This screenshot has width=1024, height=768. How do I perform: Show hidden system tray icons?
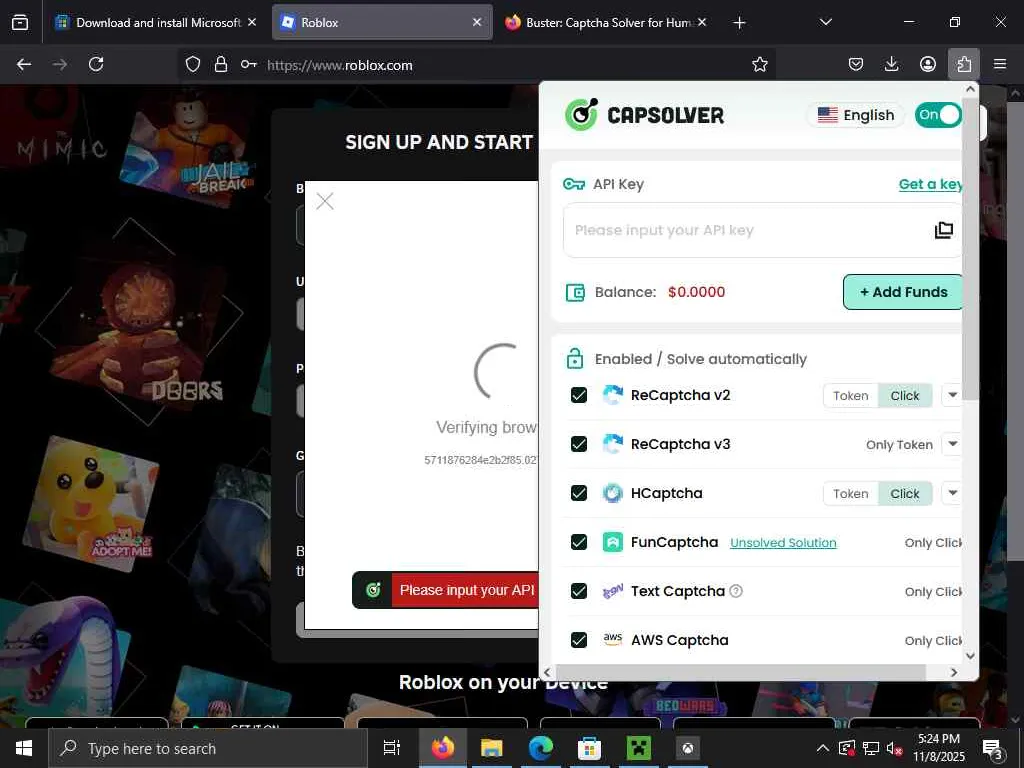coord(823,748)
